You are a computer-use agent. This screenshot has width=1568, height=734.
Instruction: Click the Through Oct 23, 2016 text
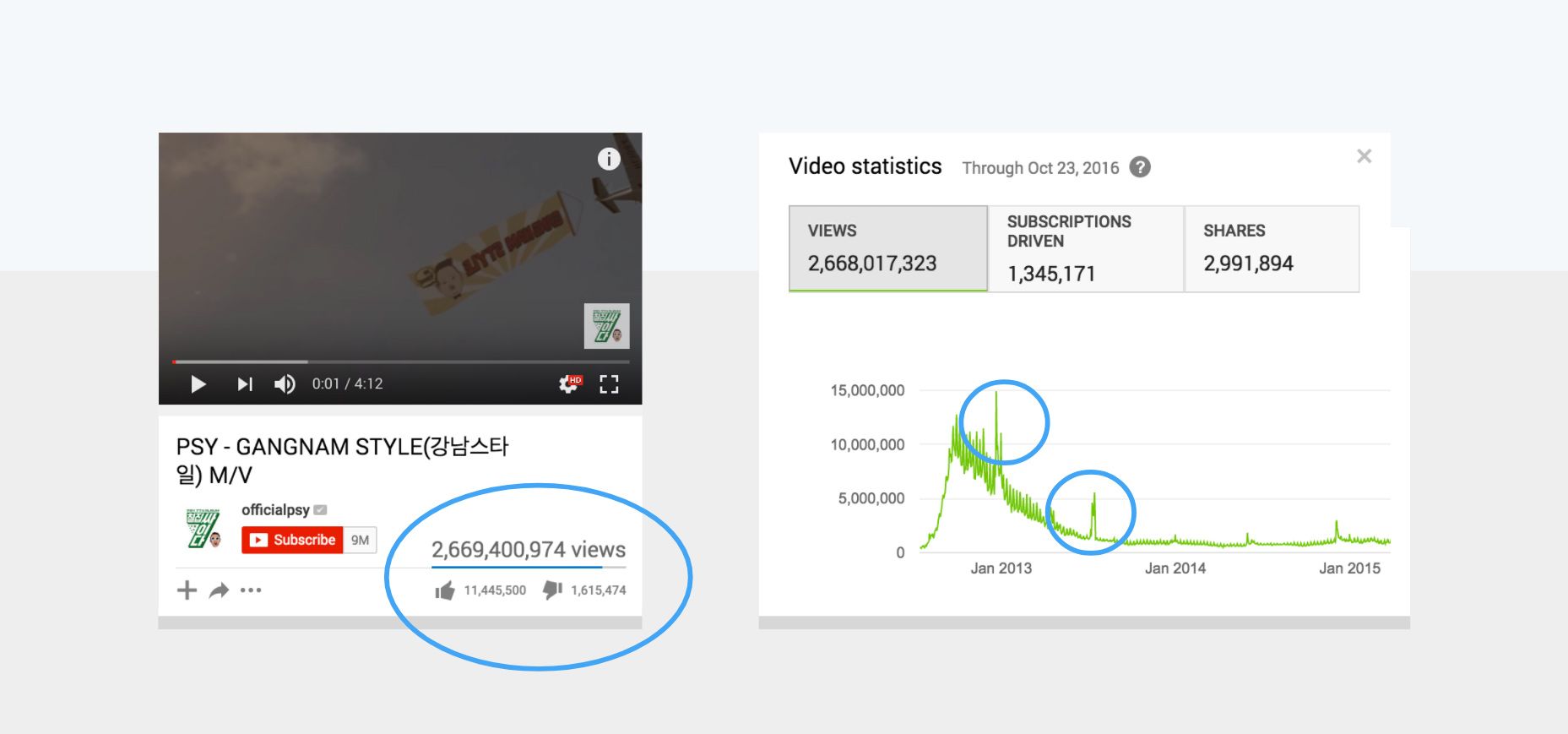click(x=1040, y=168)
